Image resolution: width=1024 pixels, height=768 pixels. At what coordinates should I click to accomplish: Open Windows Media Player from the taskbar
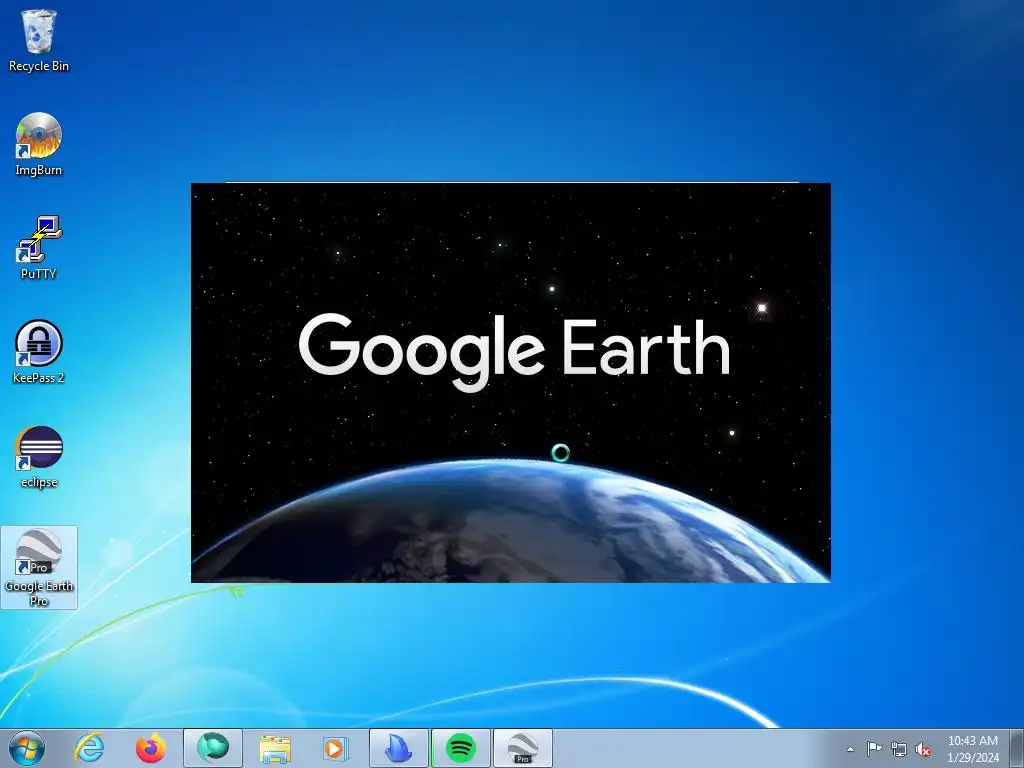pos(336,748)
